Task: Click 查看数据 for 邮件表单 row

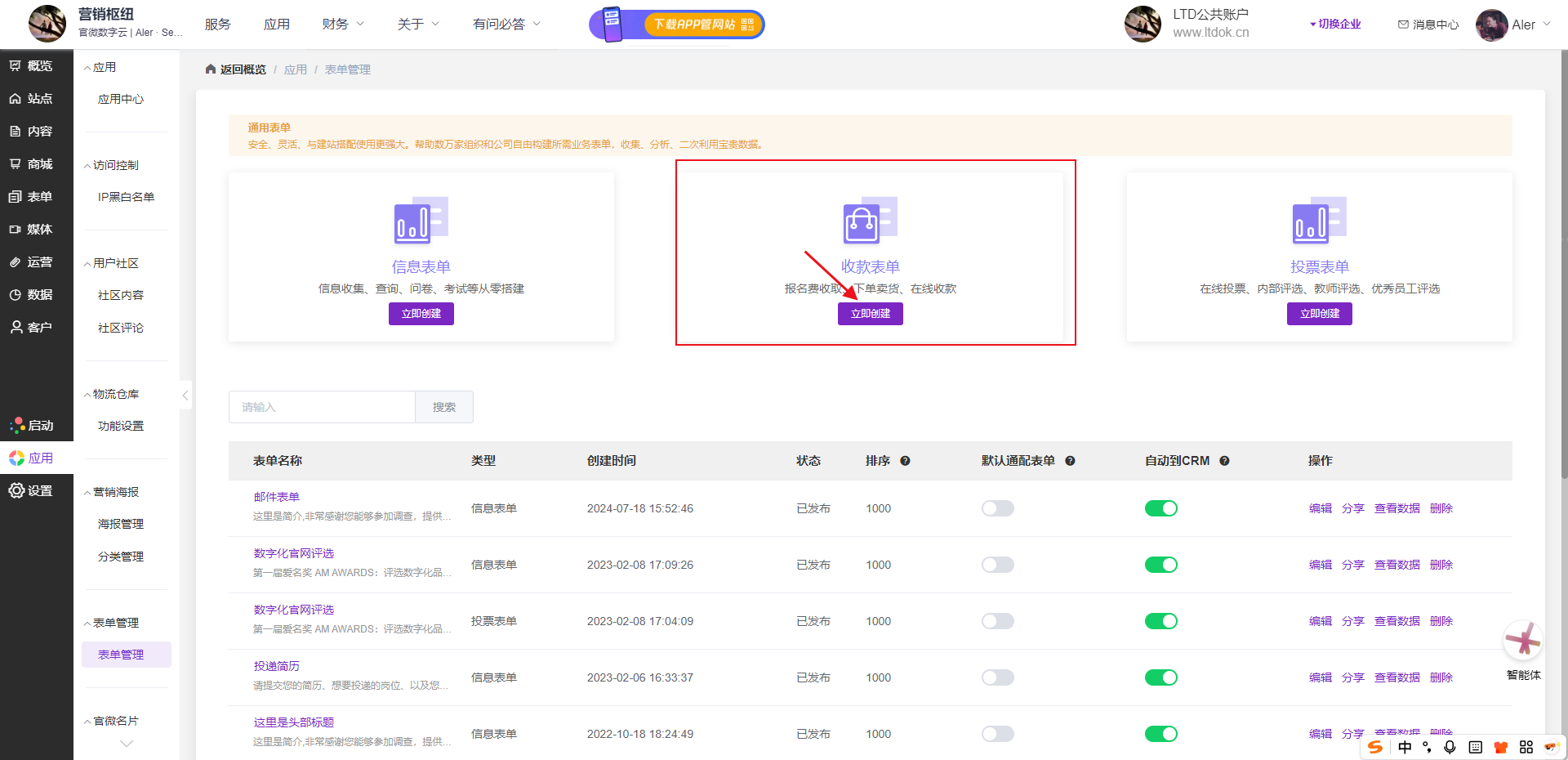Action: 1396,508
